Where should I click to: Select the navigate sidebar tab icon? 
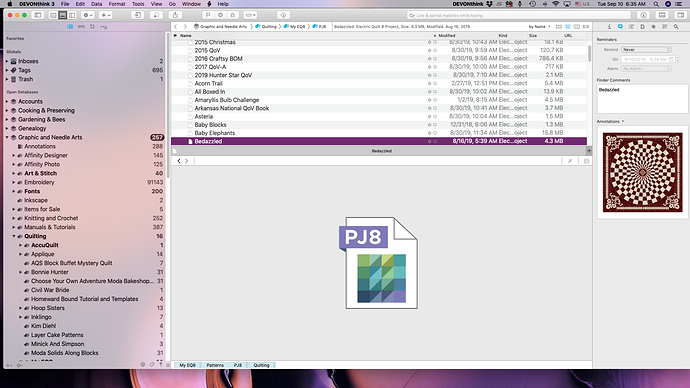tap(70, 26)
